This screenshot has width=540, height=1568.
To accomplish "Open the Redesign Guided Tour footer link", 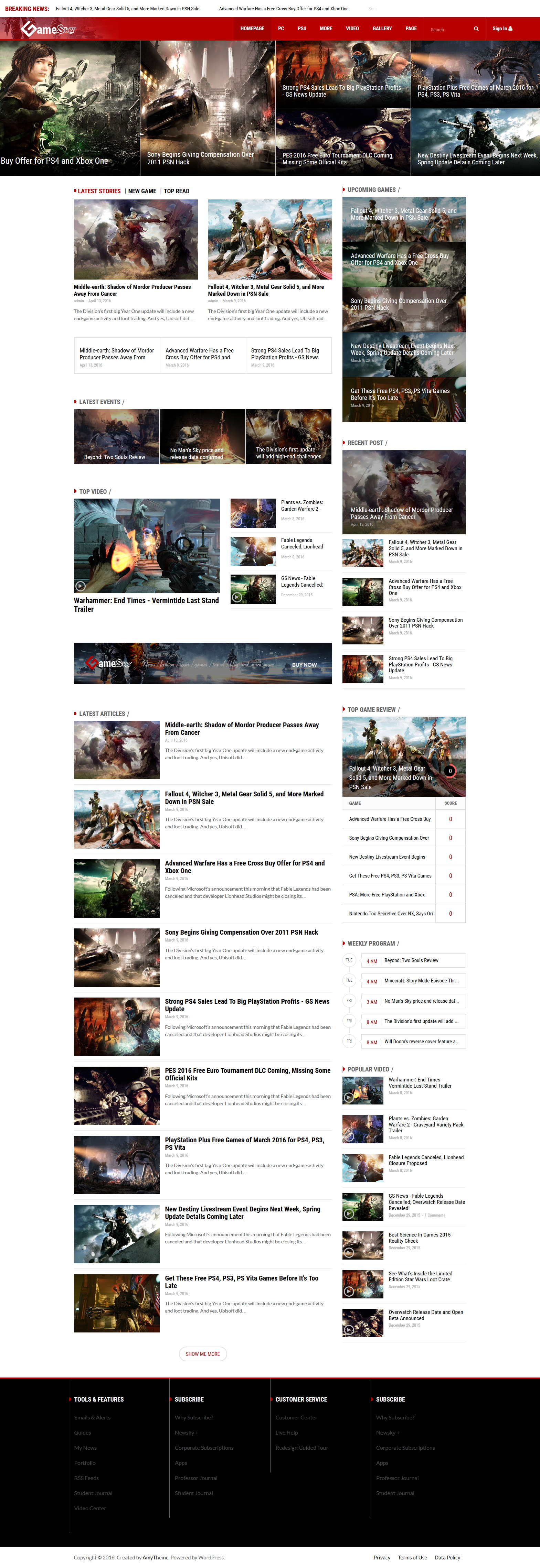I will (x=302, y=1448).
